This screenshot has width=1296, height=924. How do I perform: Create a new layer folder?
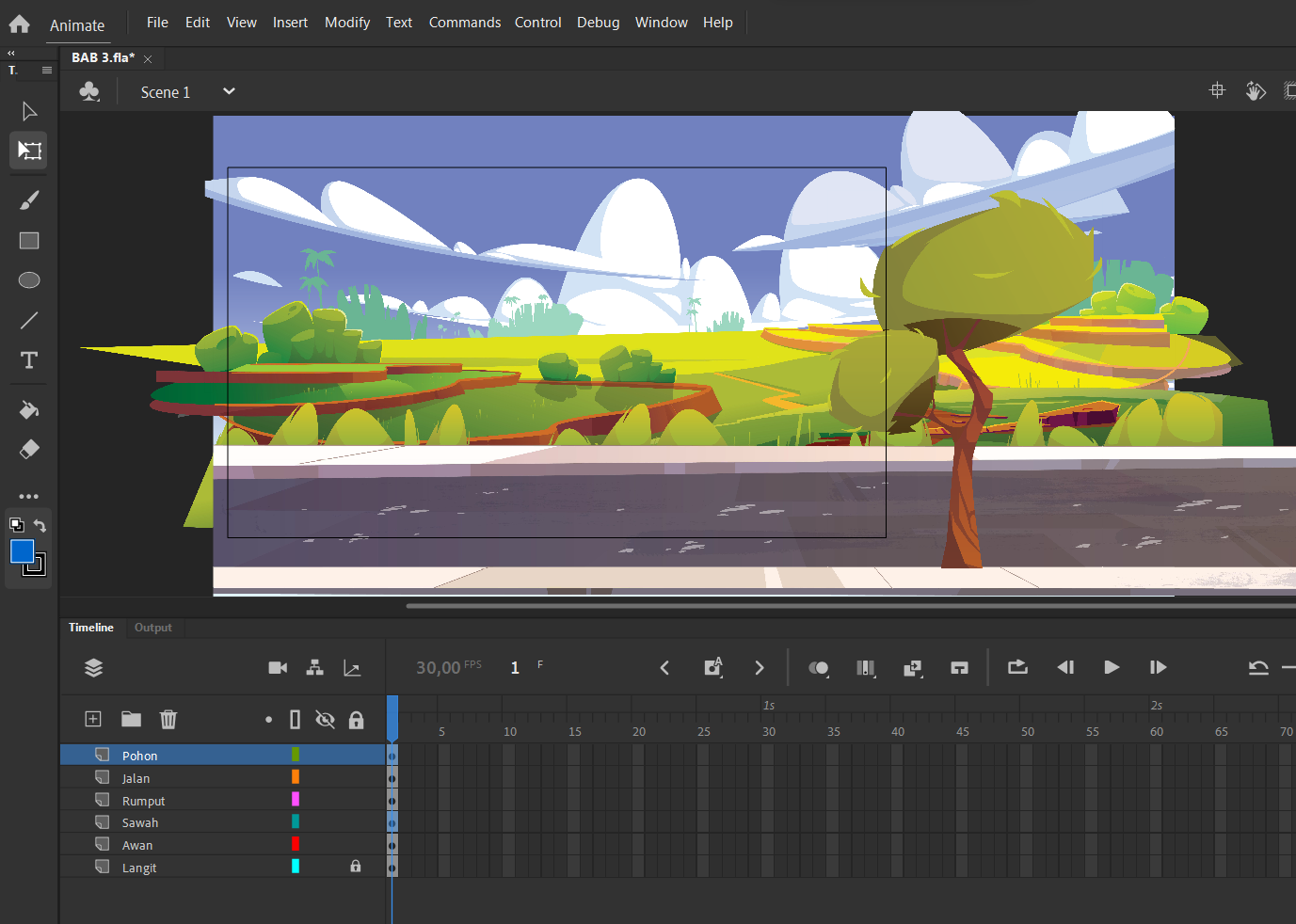click(131, 719)
